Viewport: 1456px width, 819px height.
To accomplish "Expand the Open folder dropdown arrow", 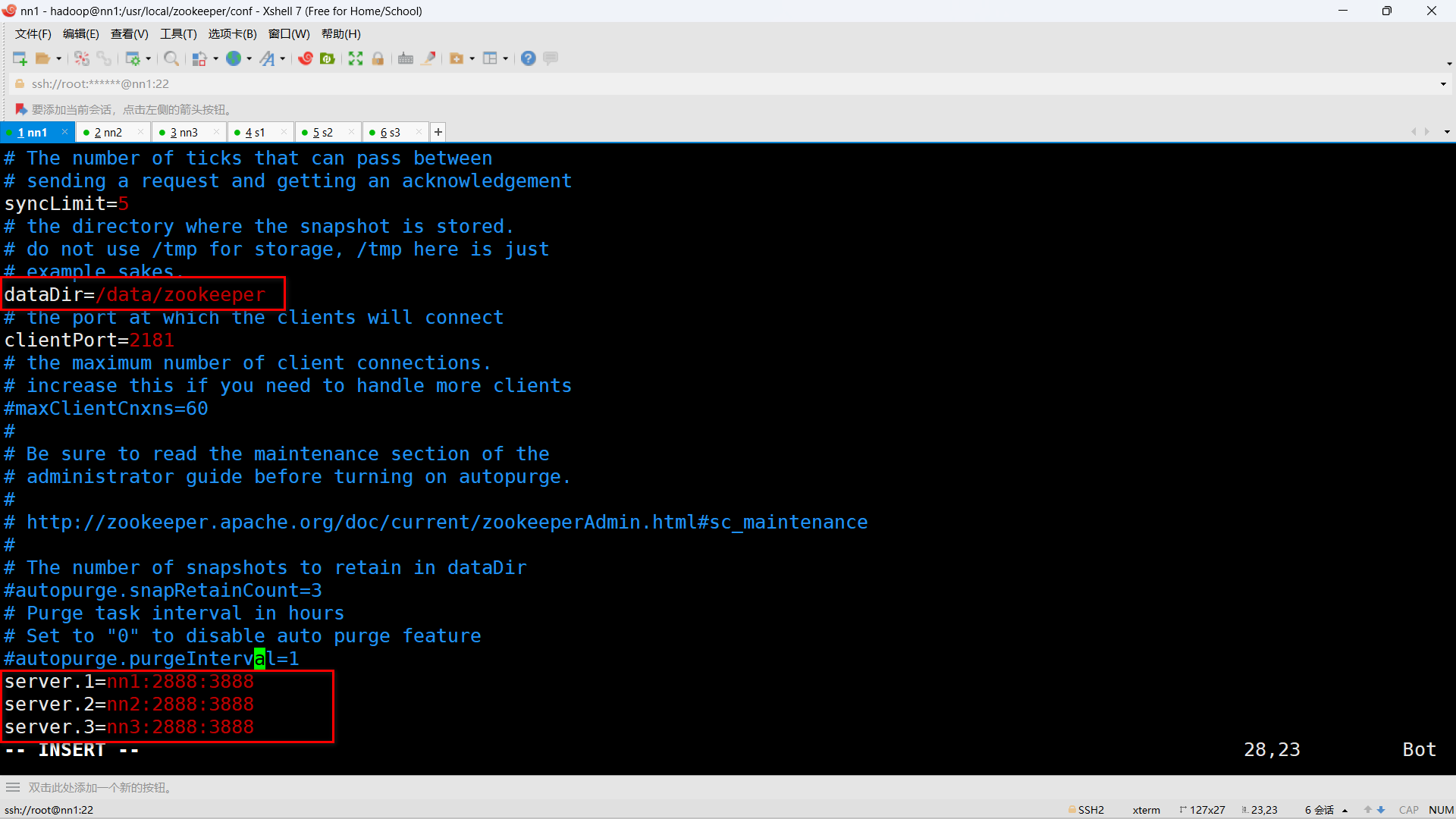I will click(x=59, y=58).
